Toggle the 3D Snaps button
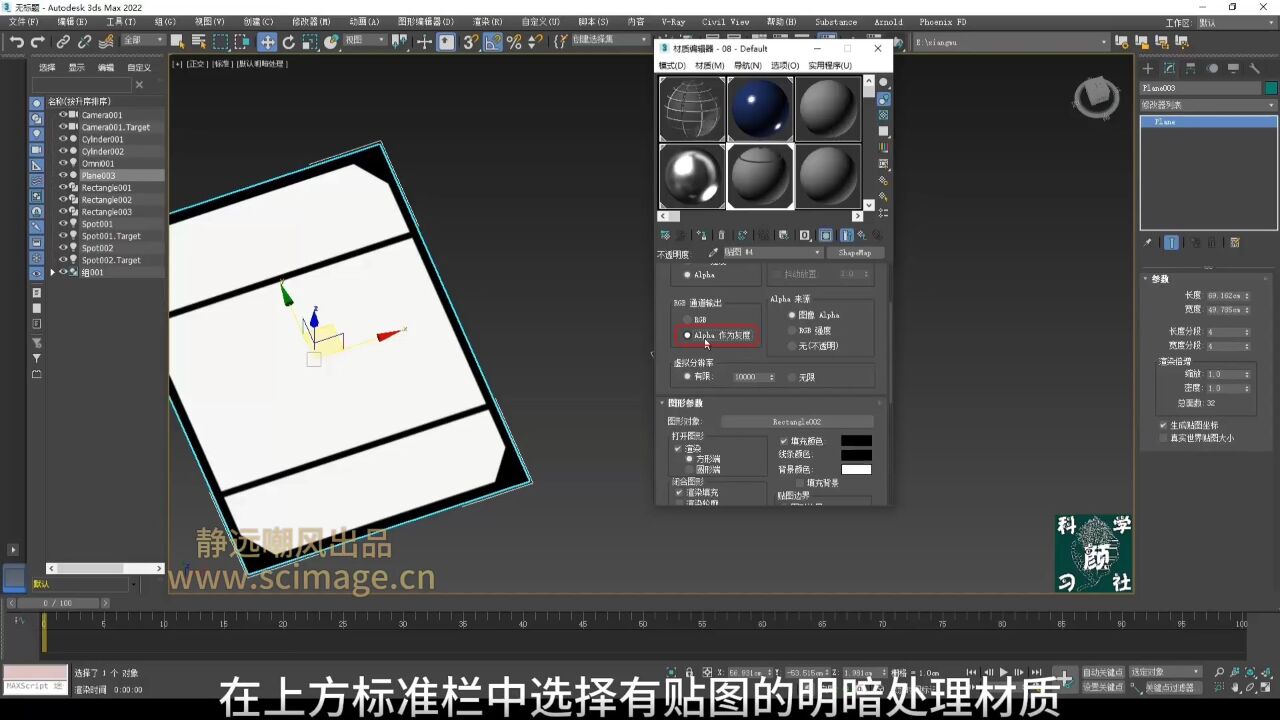1280x720 pixels. [x=470, y=41]
